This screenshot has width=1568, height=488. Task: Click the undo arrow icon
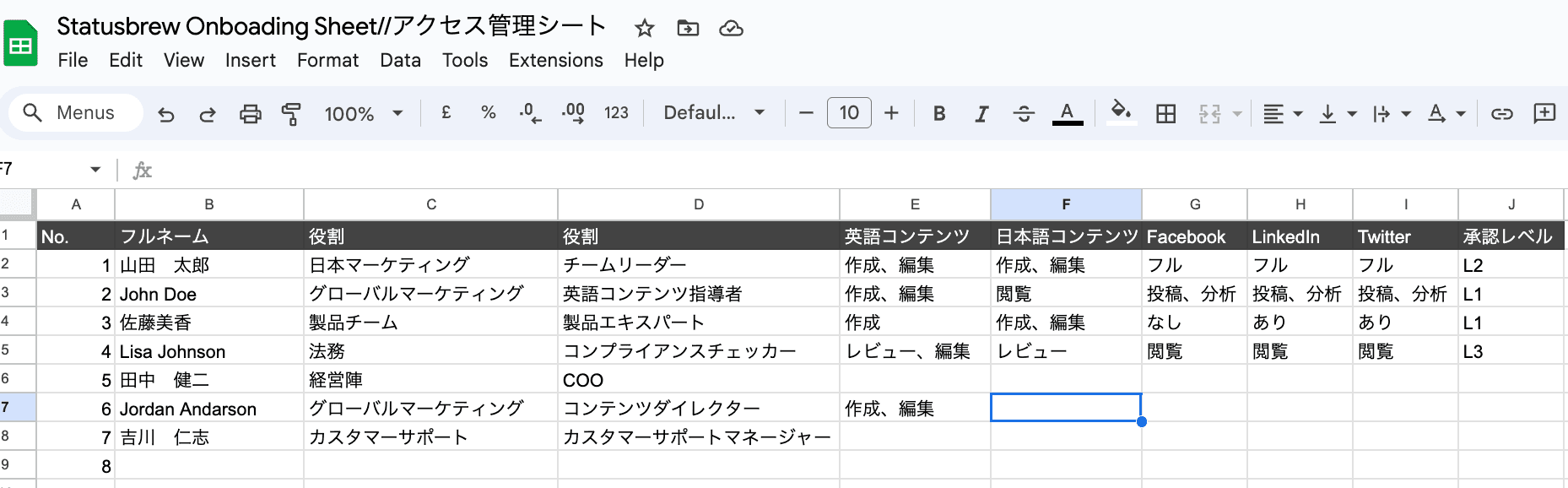(166, 114)
